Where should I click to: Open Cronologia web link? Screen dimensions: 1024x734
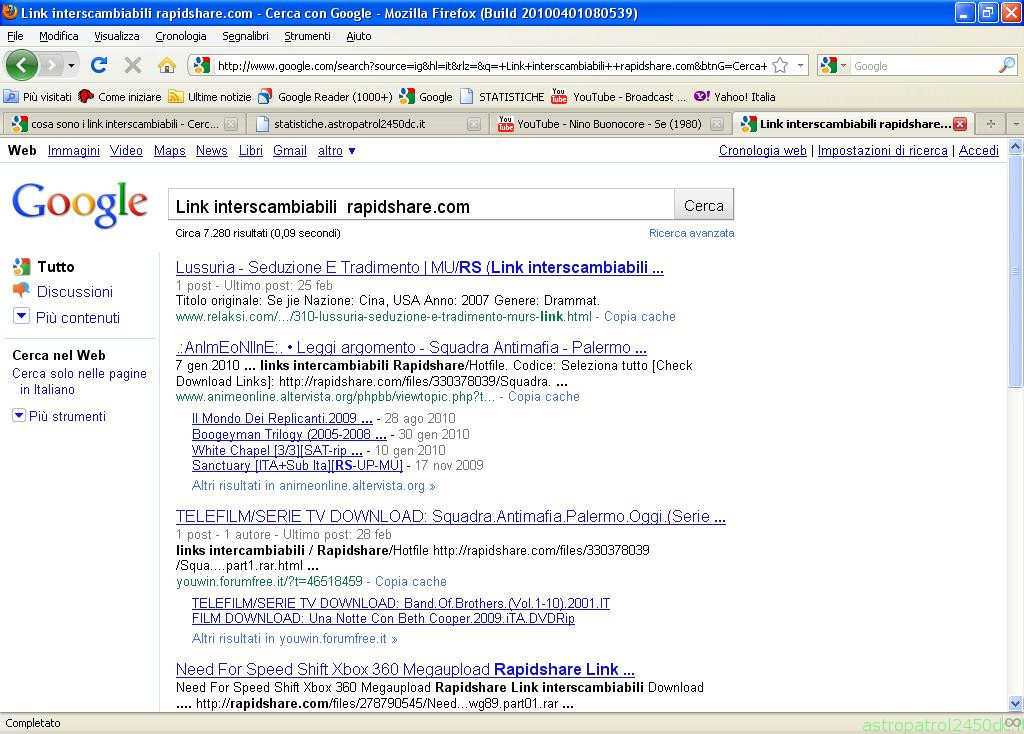click(x=763, y=151)
